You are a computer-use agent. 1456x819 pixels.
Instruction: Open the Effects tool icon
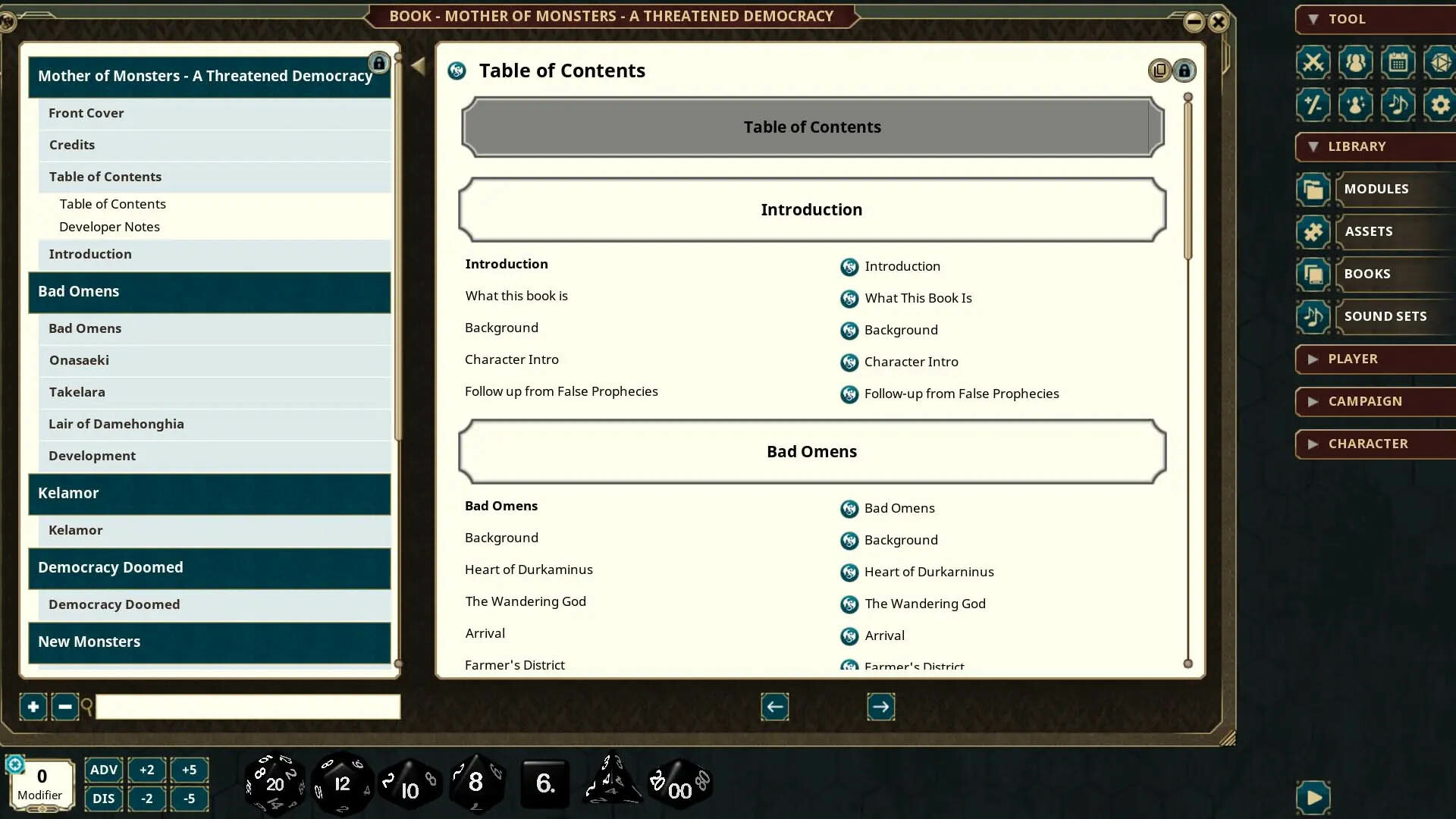(1355, 105)
